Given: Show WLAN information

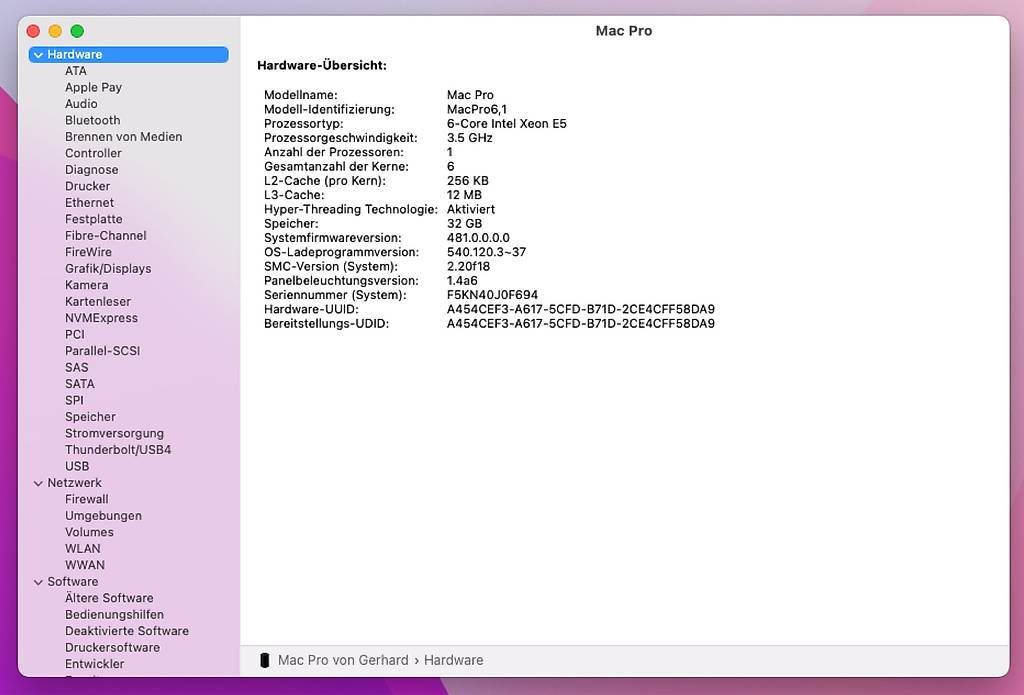Looking at the screenshot, I should point(83,548).
